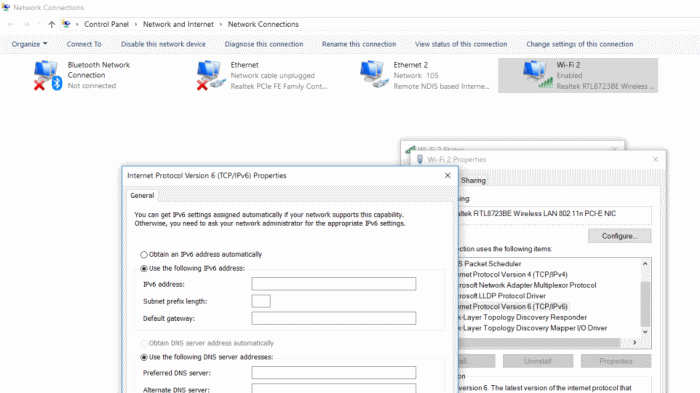Click Control Panel in the breadcrumb

coord(106,24)
